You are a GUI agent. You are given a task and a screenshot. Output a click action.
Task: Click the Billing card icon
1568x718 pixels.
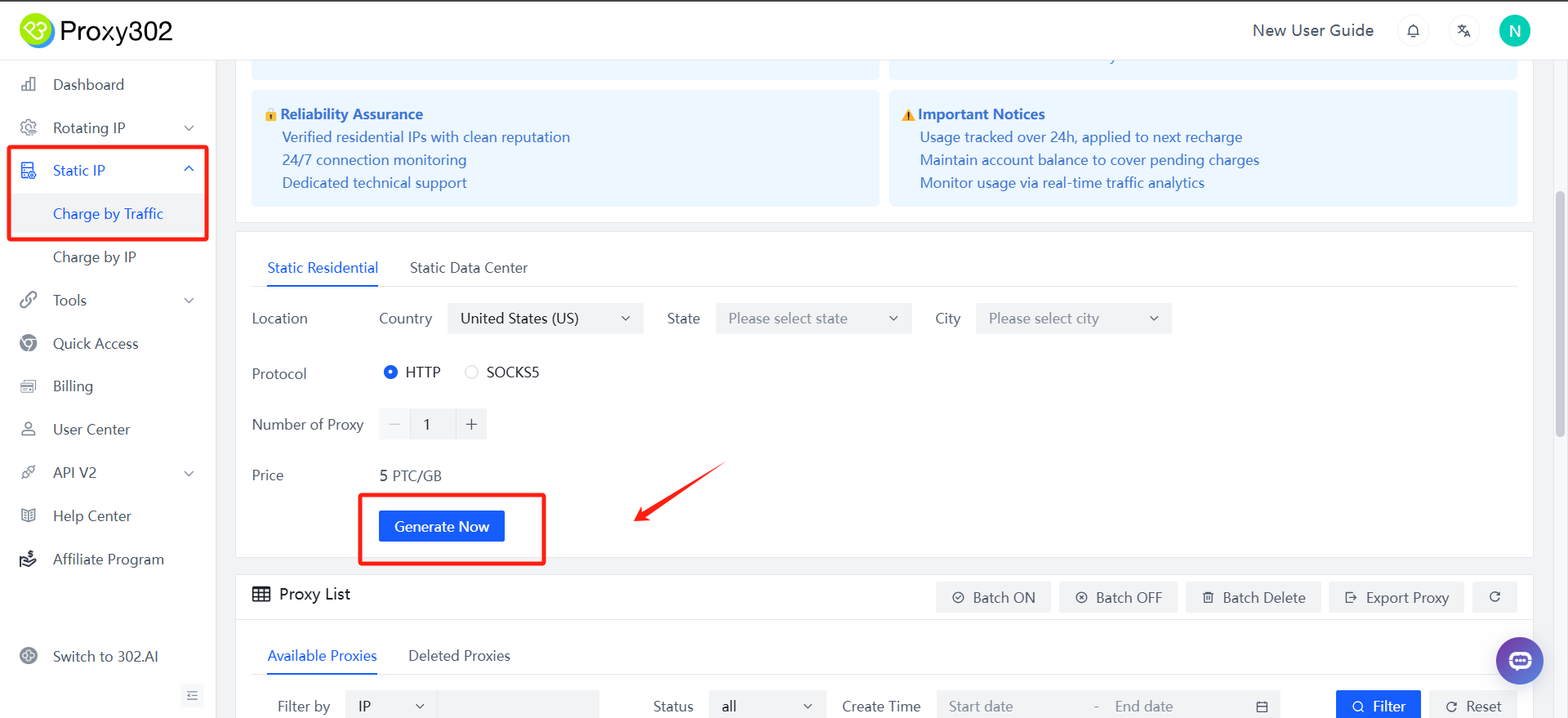pyautogui.click(x=29, y=386)
